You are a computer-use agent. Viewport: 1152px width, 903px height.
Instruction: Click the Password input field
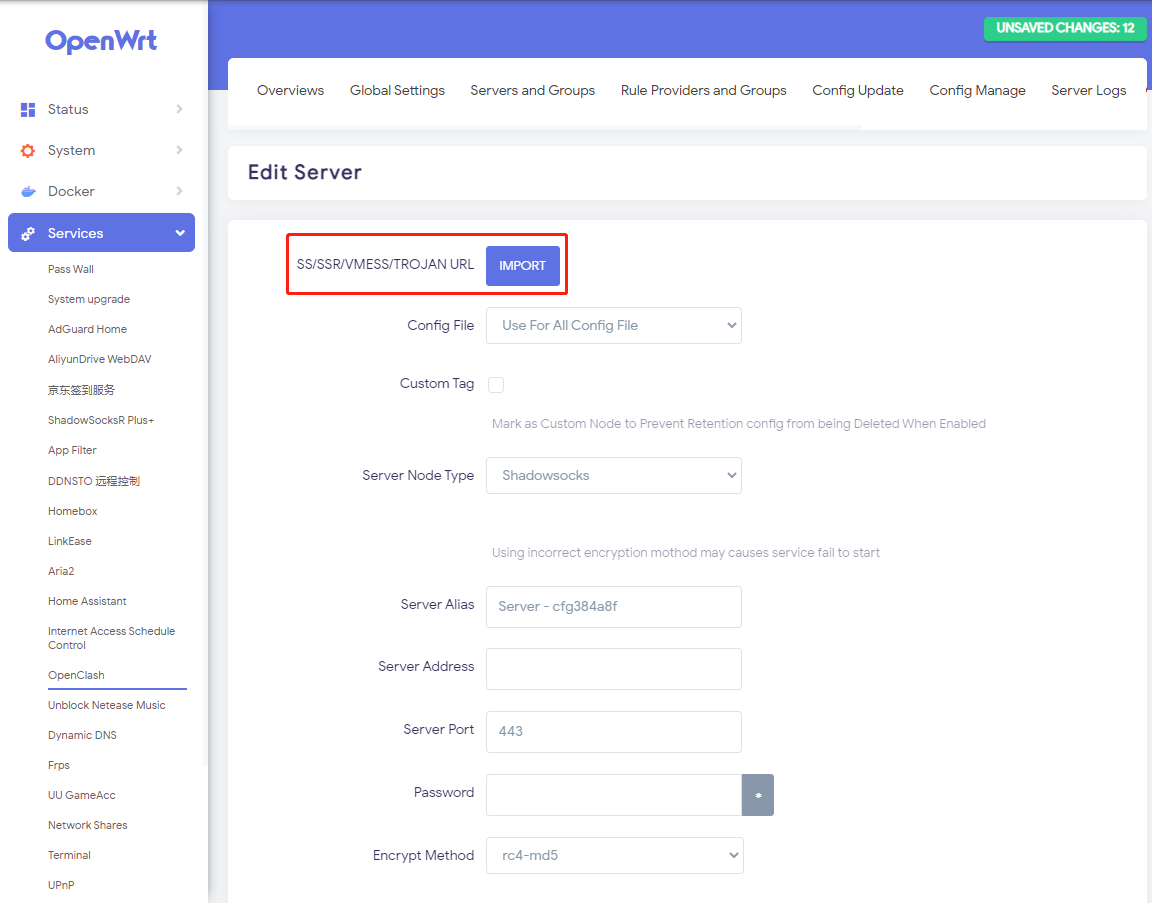[x=613, y=795]
